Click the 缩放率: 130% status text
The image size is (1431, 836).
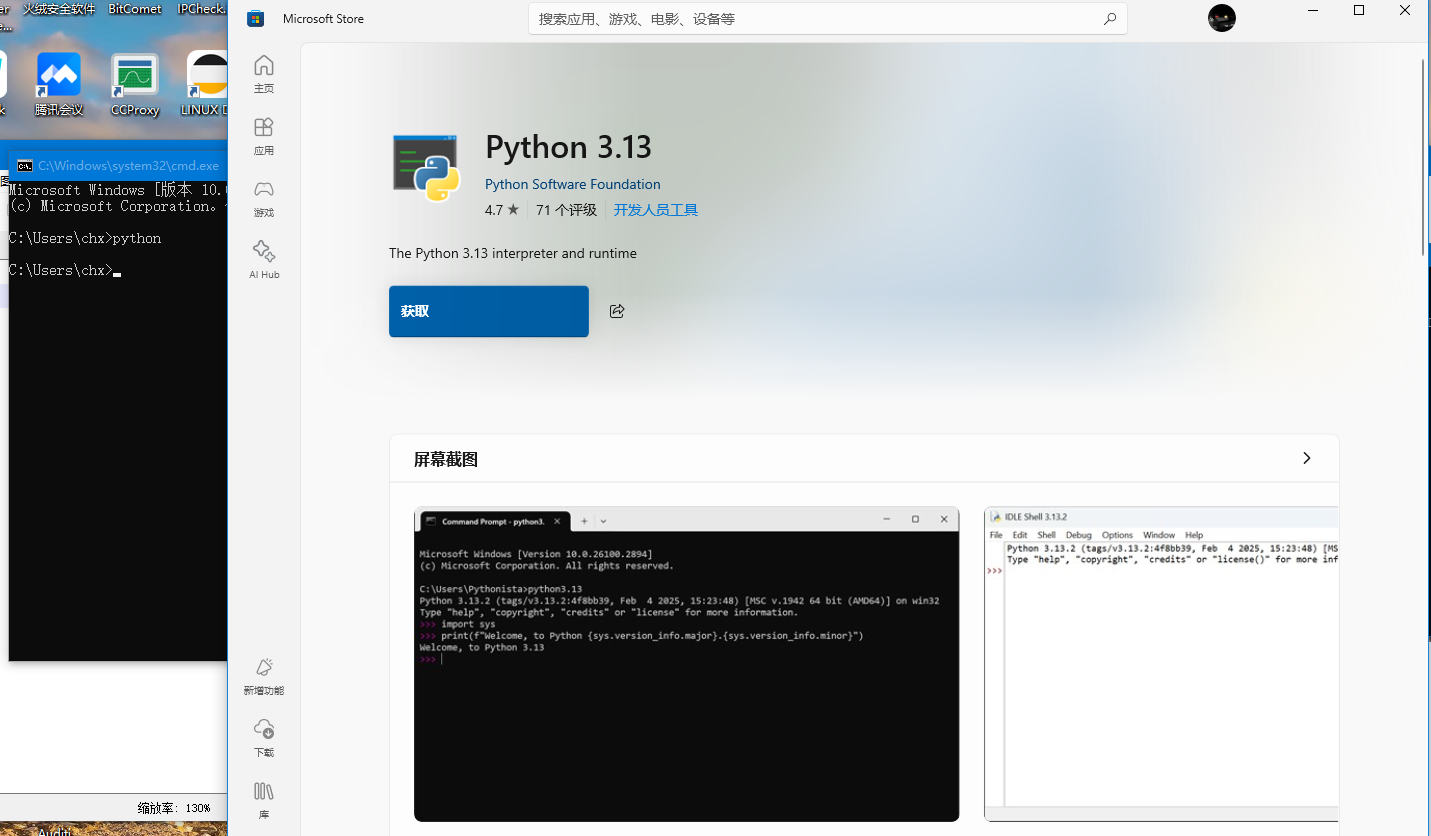point(174,807)
